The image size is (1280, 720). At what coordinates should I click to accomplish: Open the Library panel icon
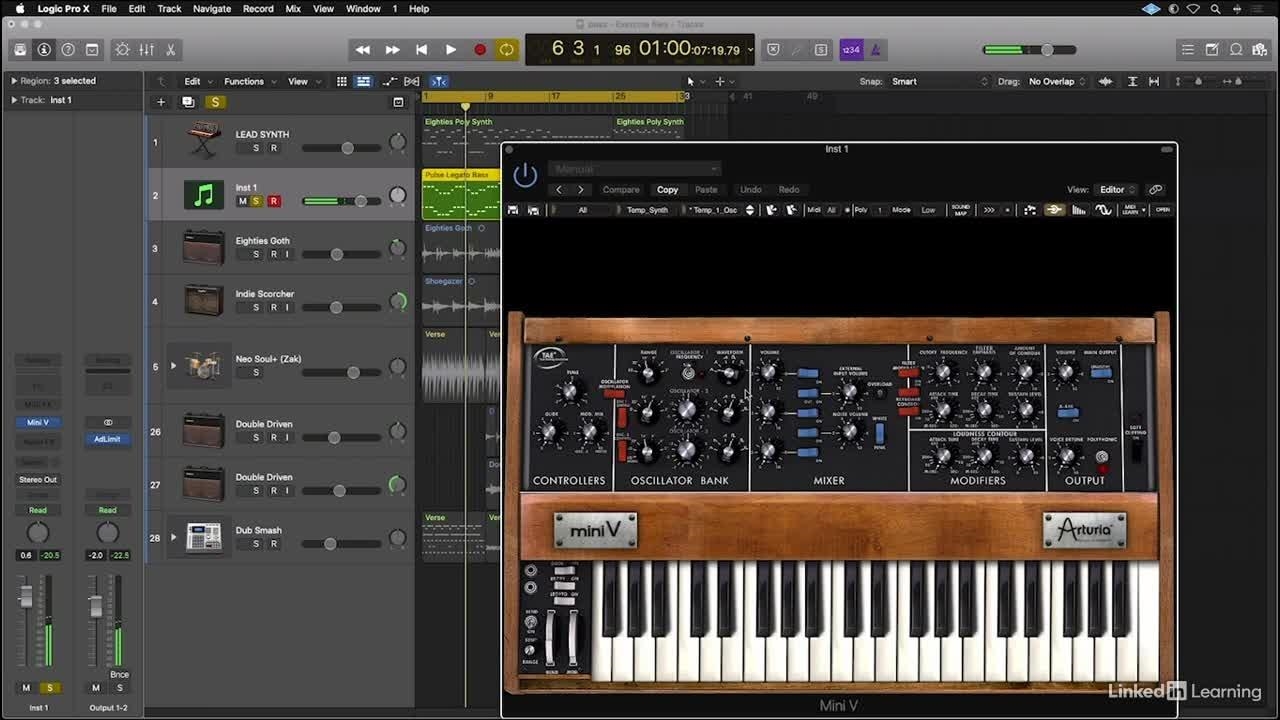pos(20,50)
